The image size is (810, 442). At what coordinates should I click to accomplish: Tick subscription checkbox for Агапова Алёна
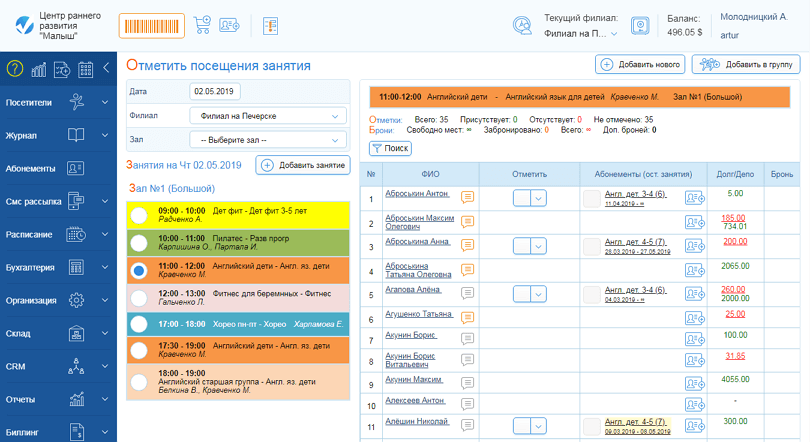tap(591, 292)
